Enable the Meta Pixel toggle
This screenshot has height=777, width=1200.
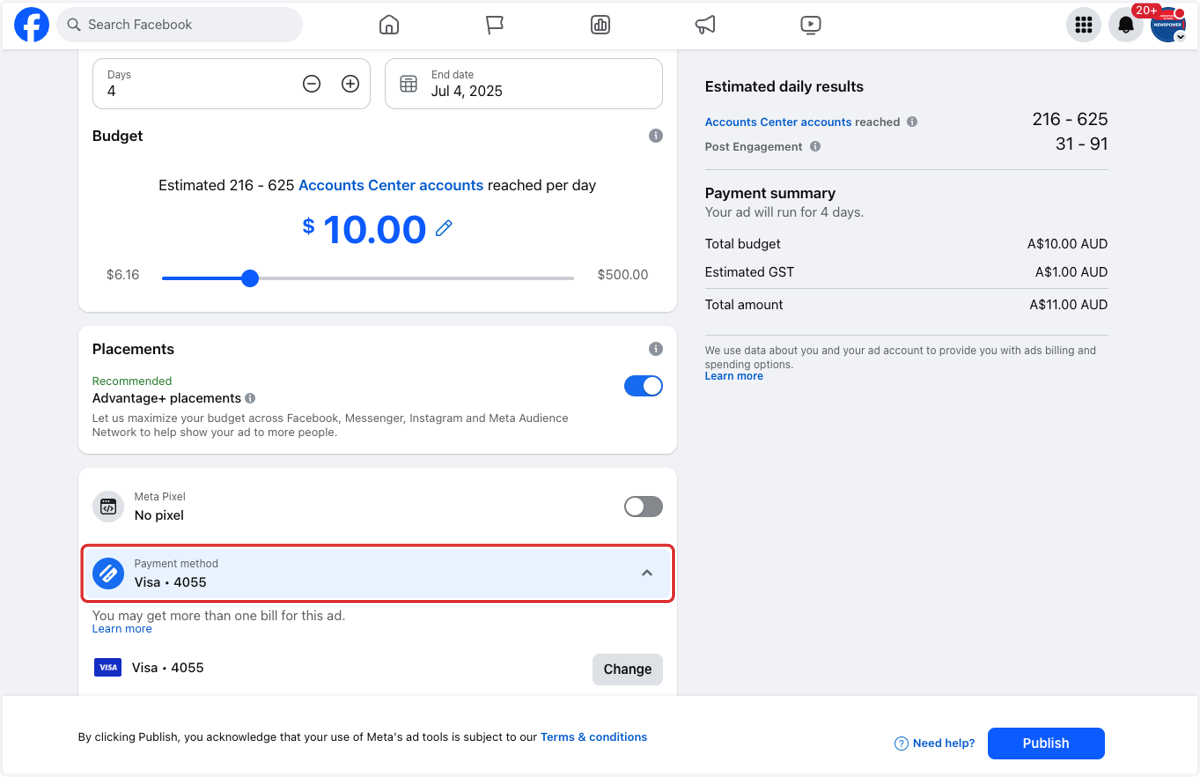pyautogui.click(x=643, y=507)
